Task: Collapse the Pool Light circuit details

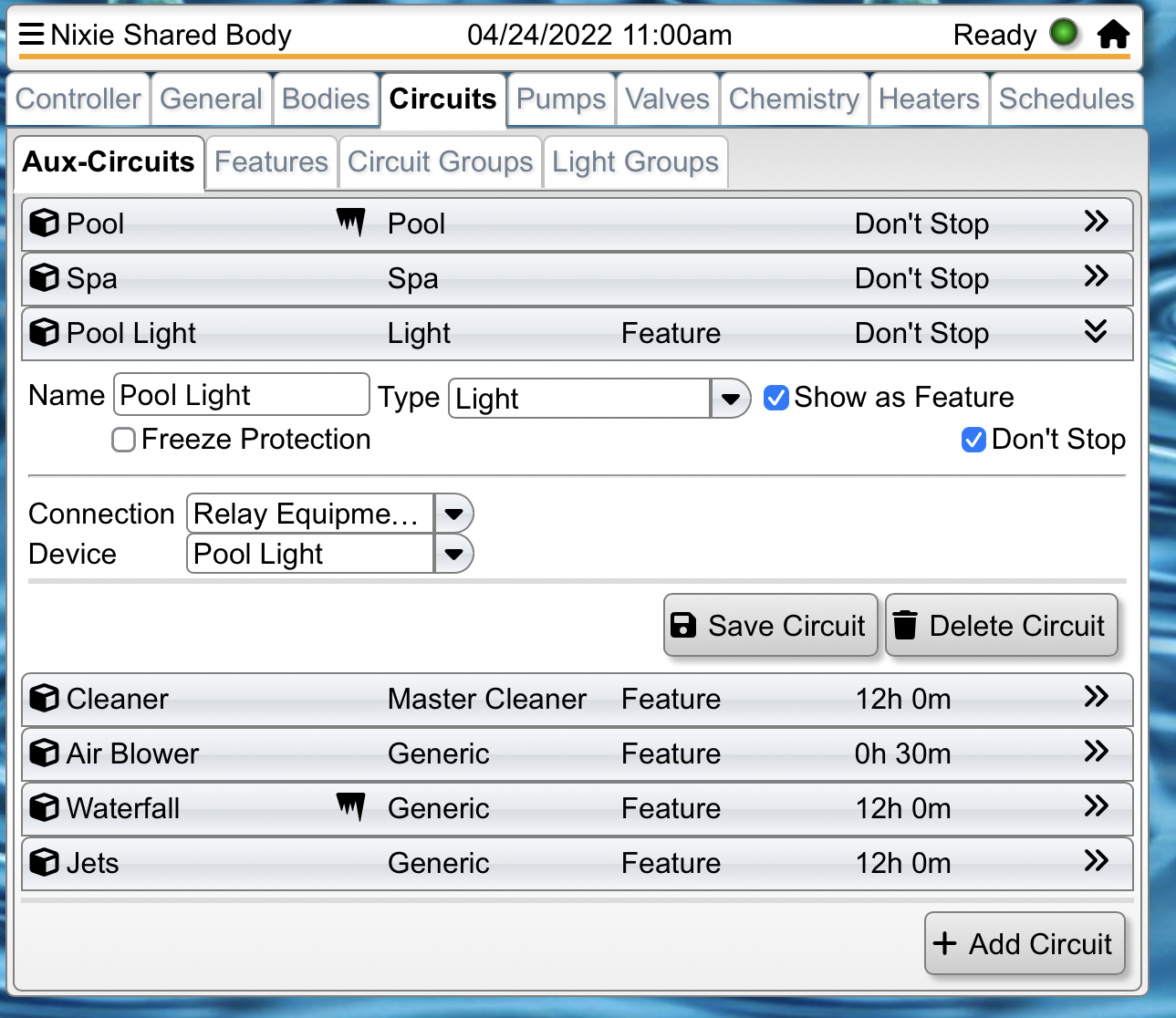Action: pyautogui.click(x=1097, y=332)
